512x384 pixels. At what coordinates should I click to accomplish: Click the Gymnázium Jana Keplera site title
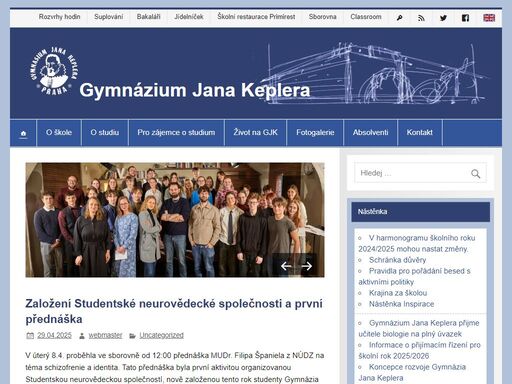tap(195, 90)
